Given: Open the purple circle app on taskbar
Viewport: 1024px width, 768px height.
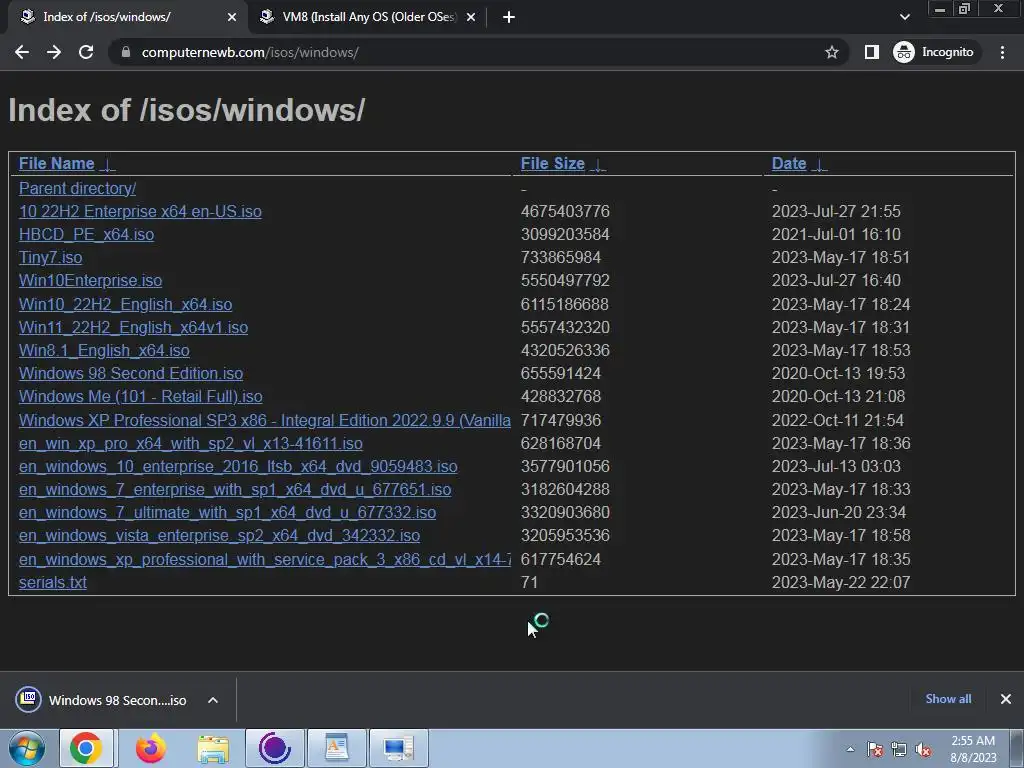Looking at the screenshot, I should 275,748.
